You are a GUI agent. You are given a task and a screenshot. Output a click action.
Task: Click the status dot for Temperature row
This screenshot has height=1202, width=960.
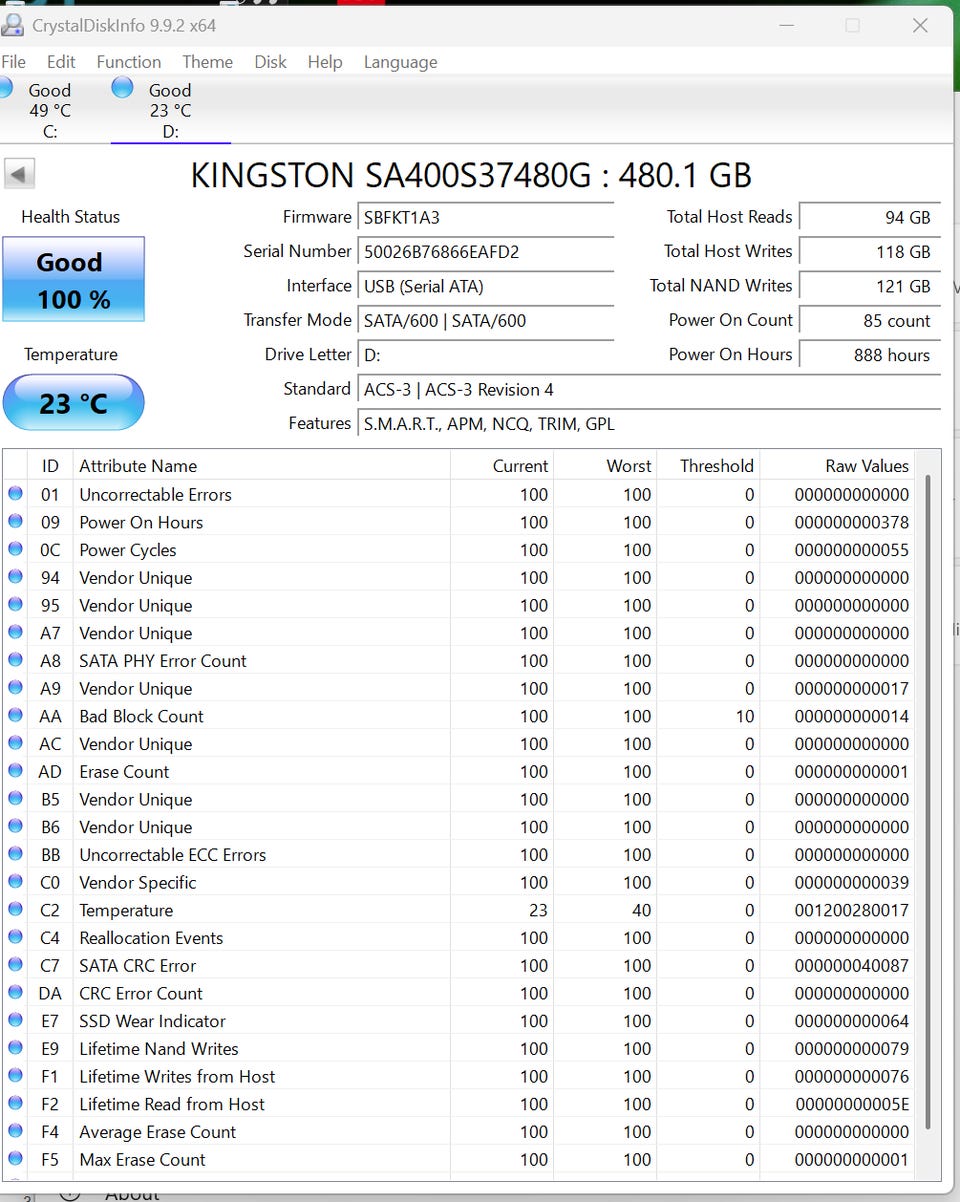point(15,910)
